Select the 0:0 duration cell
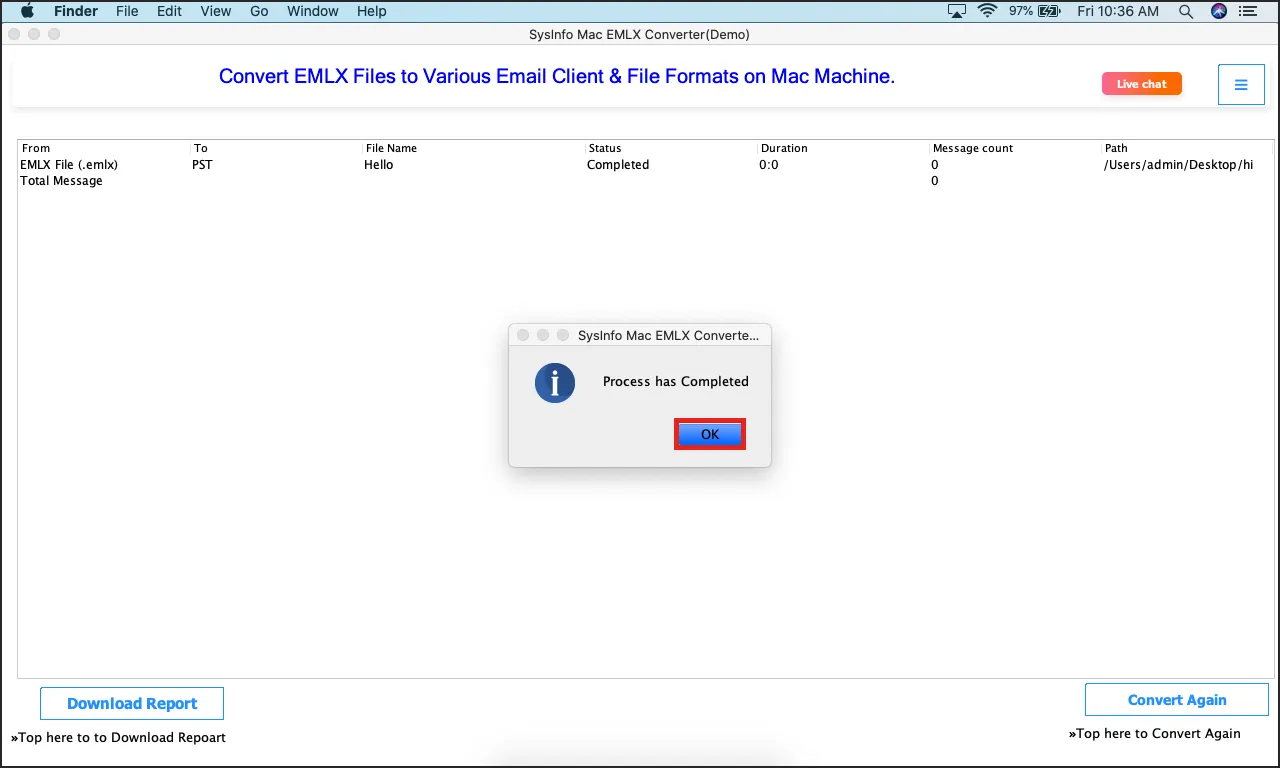Viewport: 1280px width, 768px height. [769, 165]
